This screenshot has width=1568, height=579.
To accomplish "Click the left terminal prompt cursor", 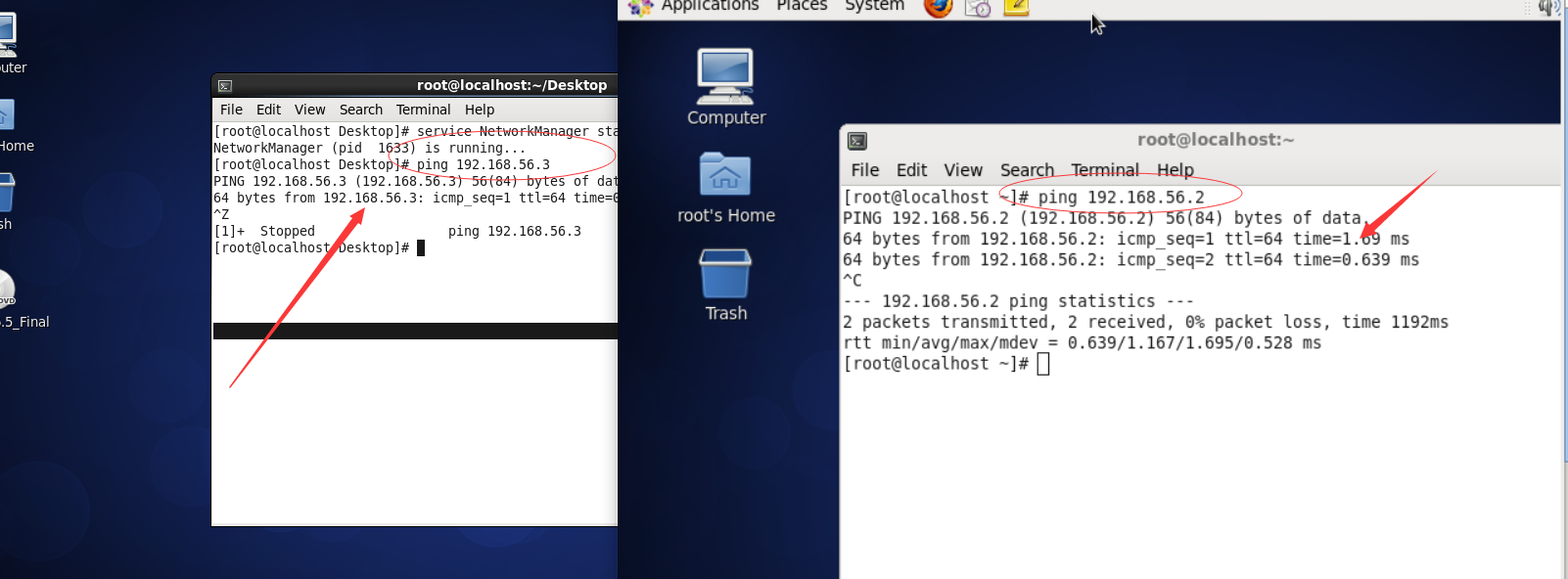I will 421,248.
